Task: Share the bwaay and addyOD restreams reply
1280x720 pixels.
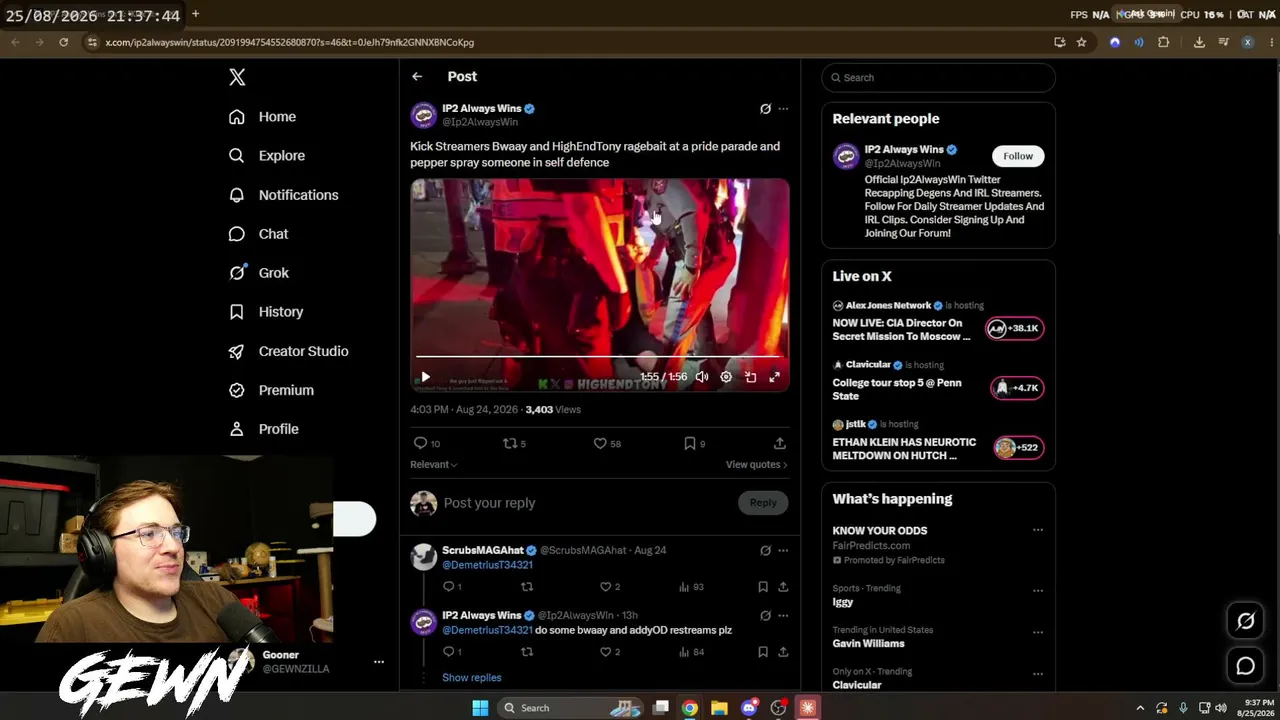Action: click(783, 652)
